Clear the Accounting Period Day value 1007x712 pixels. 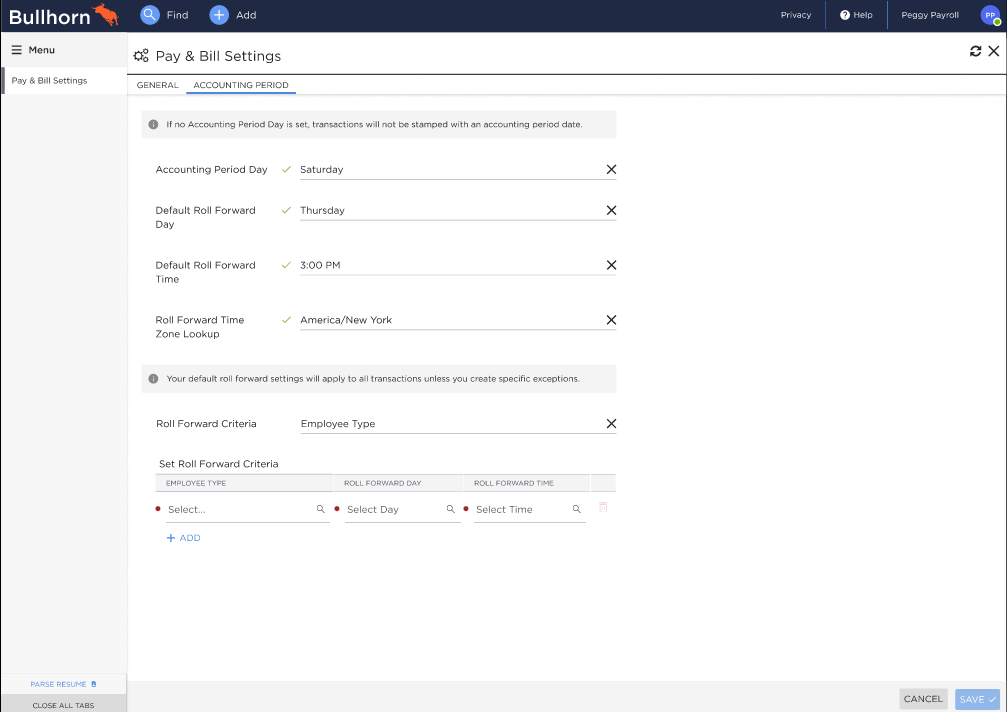pyautogui.click(x=611, y=170)
